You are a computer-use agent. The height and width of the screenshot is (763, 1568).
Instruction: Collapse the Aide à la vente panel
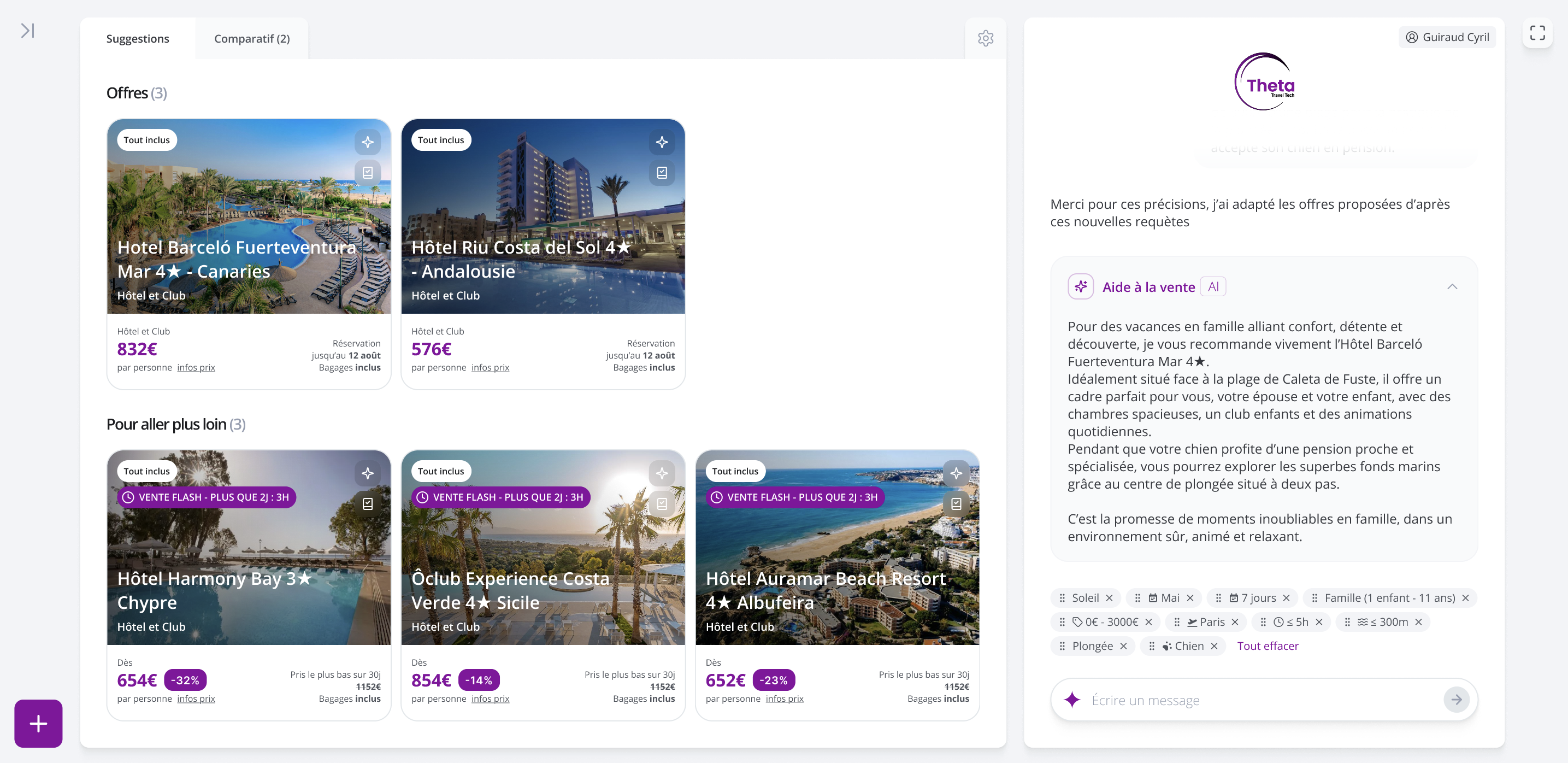1452,287
